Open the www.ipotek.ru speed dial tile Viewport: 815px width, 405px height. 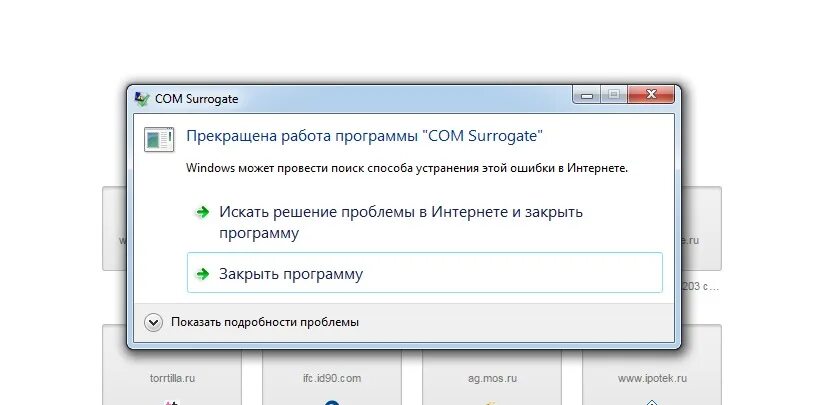pos(652,365)
